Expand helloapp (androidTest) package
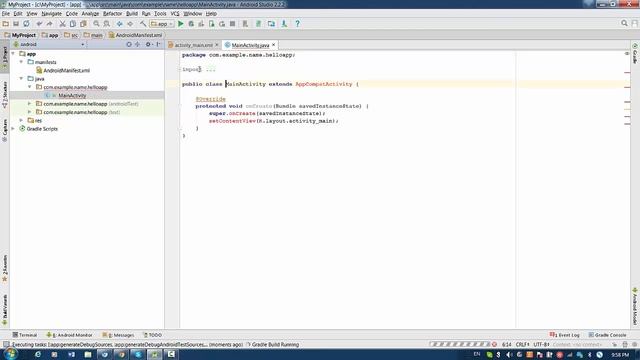This screenshot has width=640, height=360. pyautogui.click(x=29, y=104)
